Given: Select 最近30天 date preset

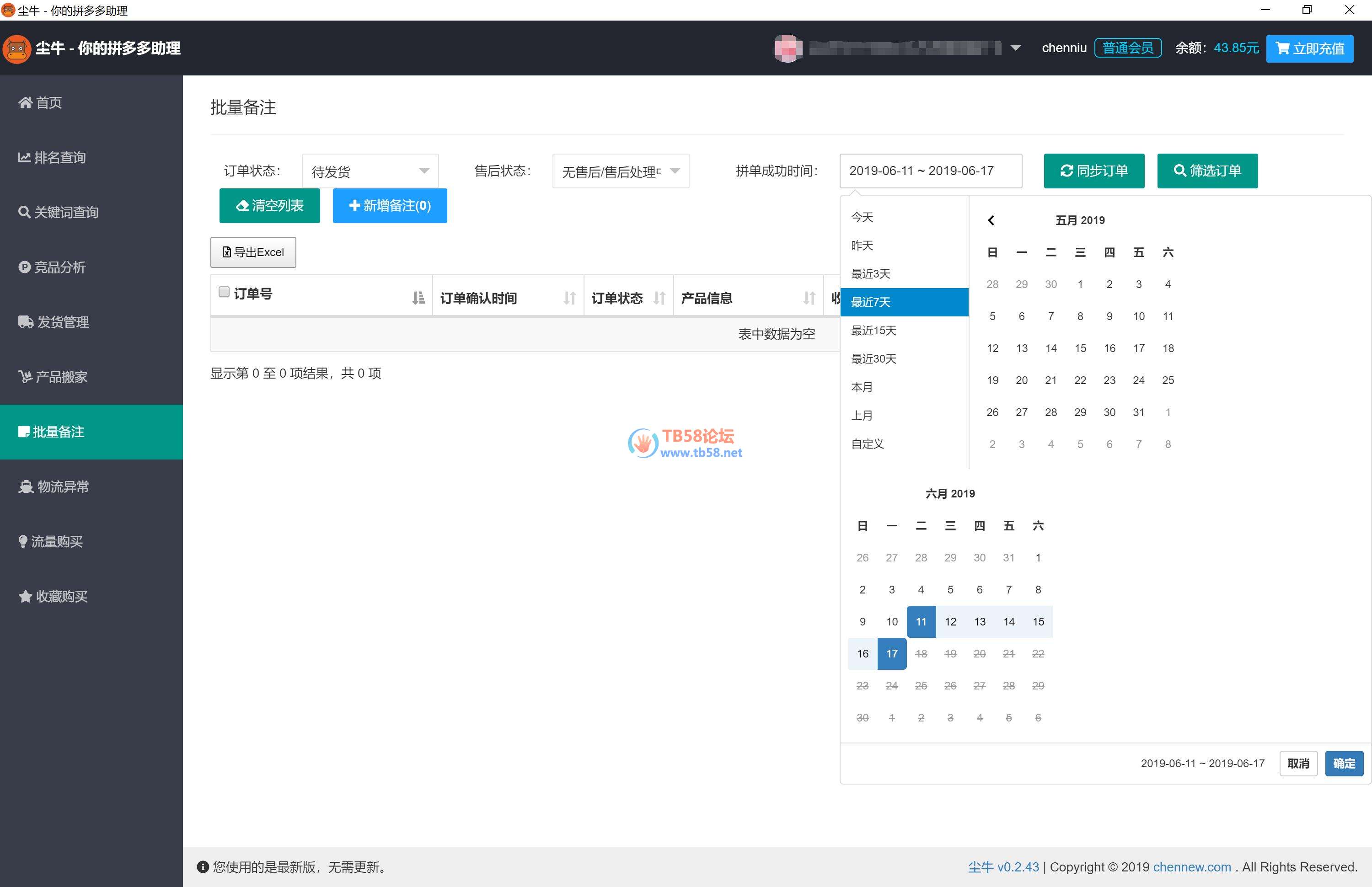Looking at the screenshot, I should click(x=904, y=358).
